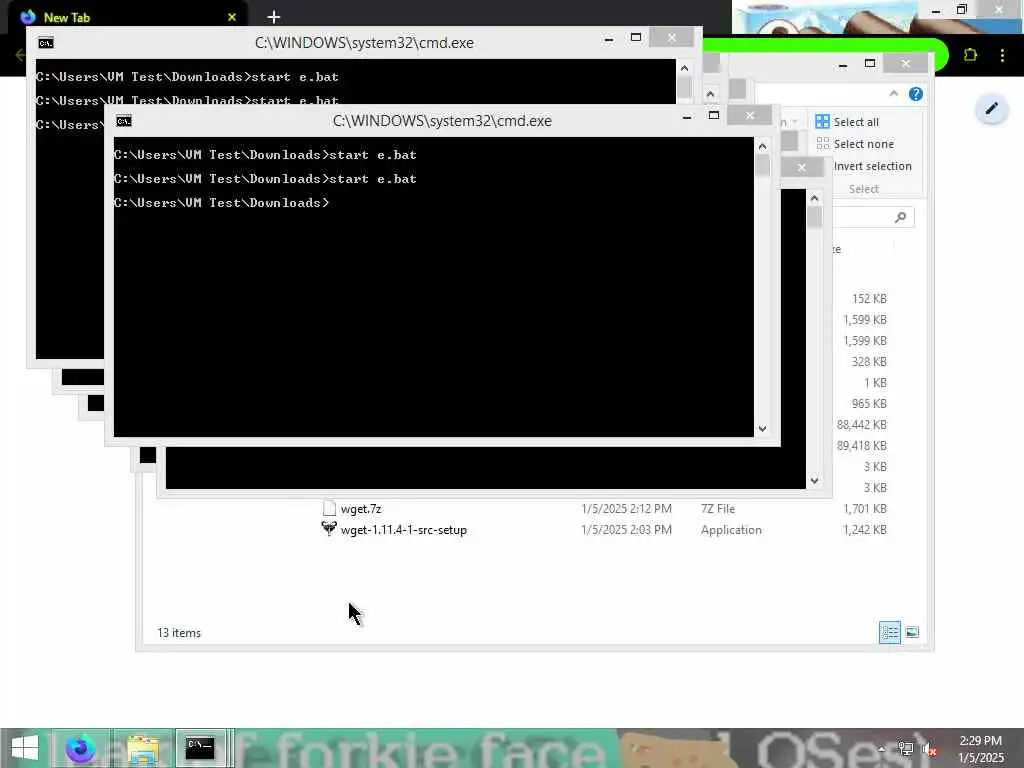Select the wget.7z file
The width and height of the screenshot is (1024, 768).
pyautogui.click(x=360, y=509)
